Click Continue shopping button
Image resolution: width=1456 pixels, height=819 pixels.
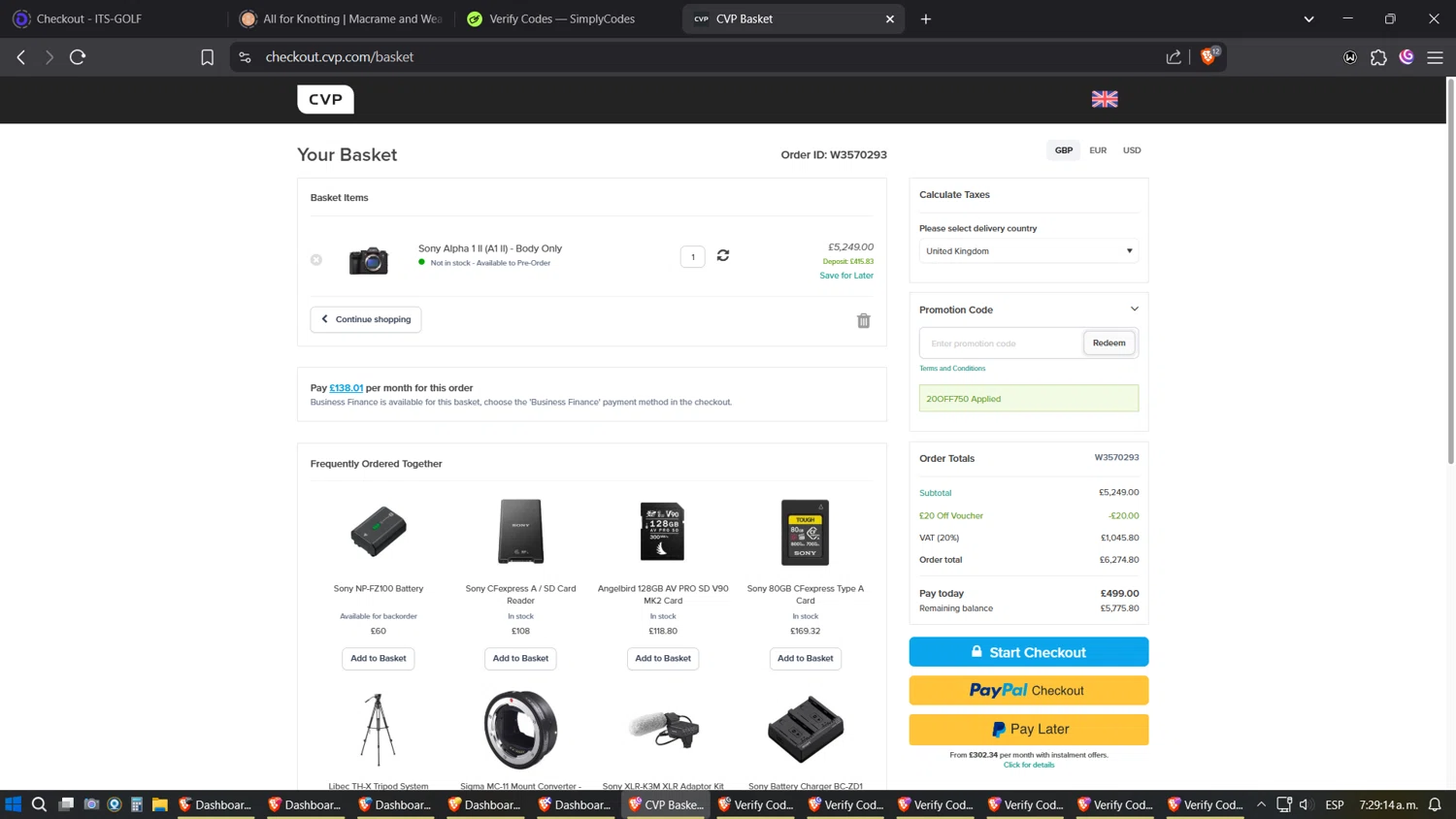click(366, 319)
